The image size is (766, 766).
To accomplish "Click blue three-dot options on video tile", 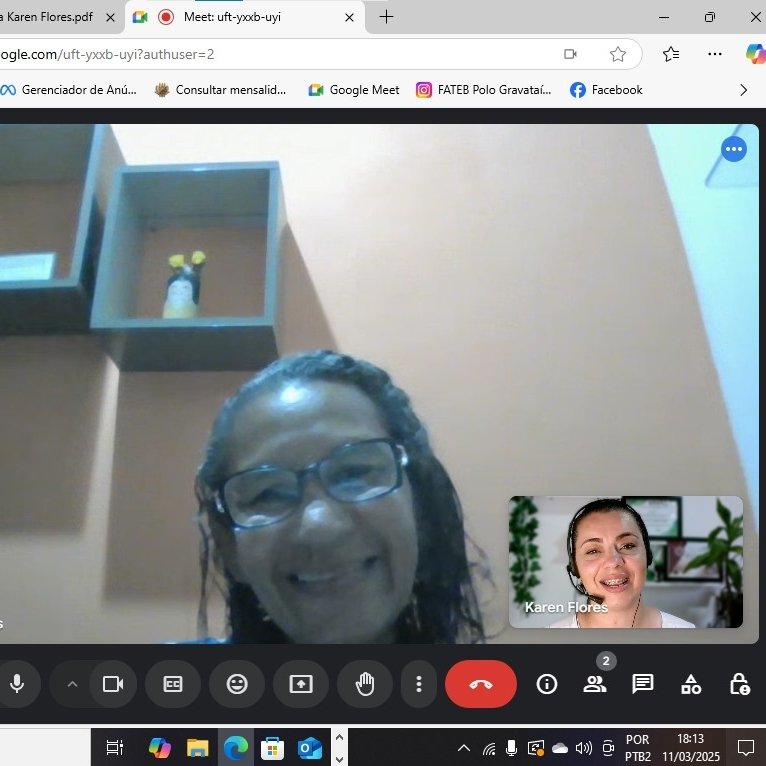I will [734, 149].
